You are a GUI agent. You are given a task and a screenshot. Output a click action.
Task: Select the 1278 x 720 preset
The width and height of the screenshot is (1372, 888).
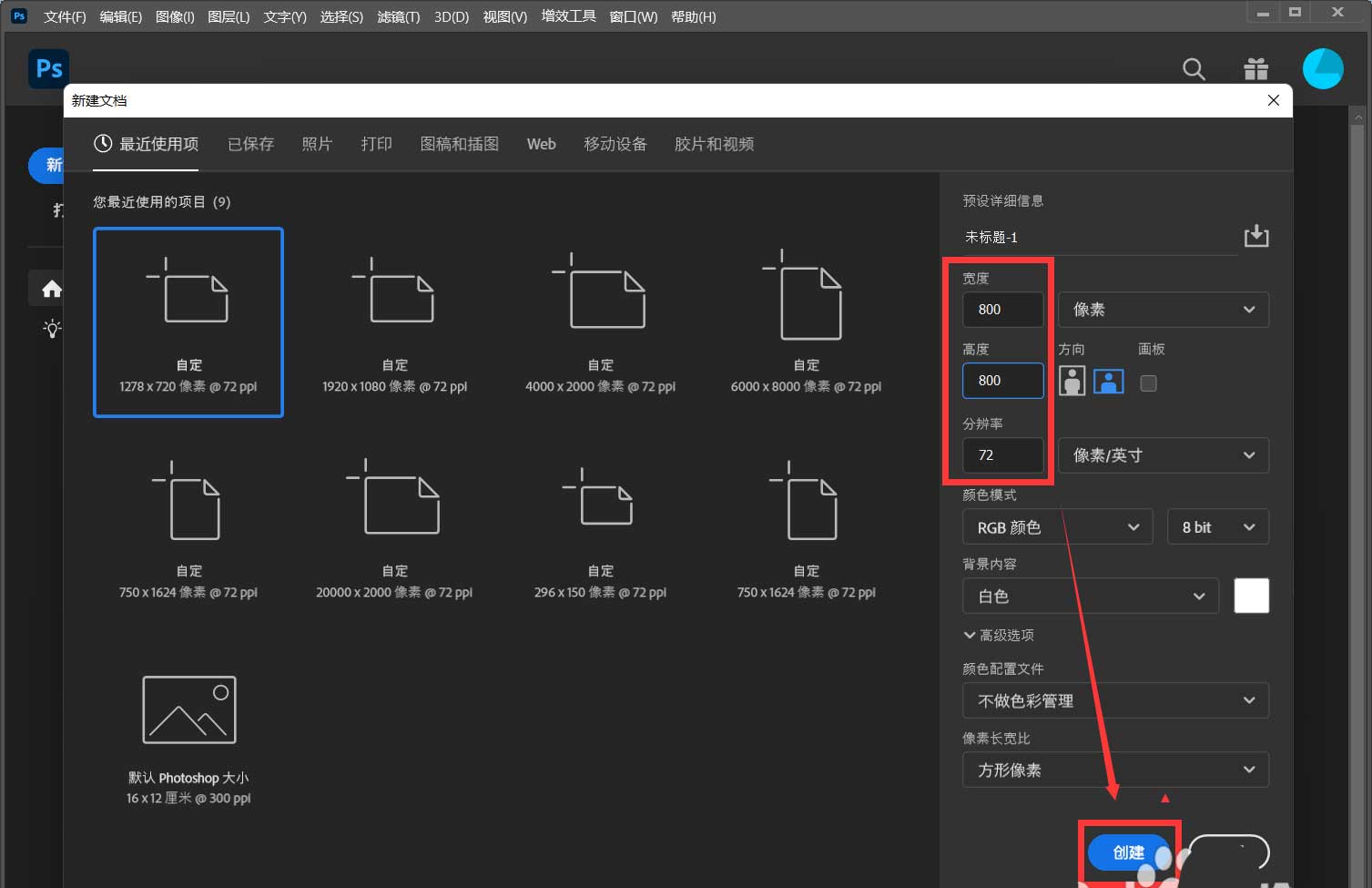(188, 322)
